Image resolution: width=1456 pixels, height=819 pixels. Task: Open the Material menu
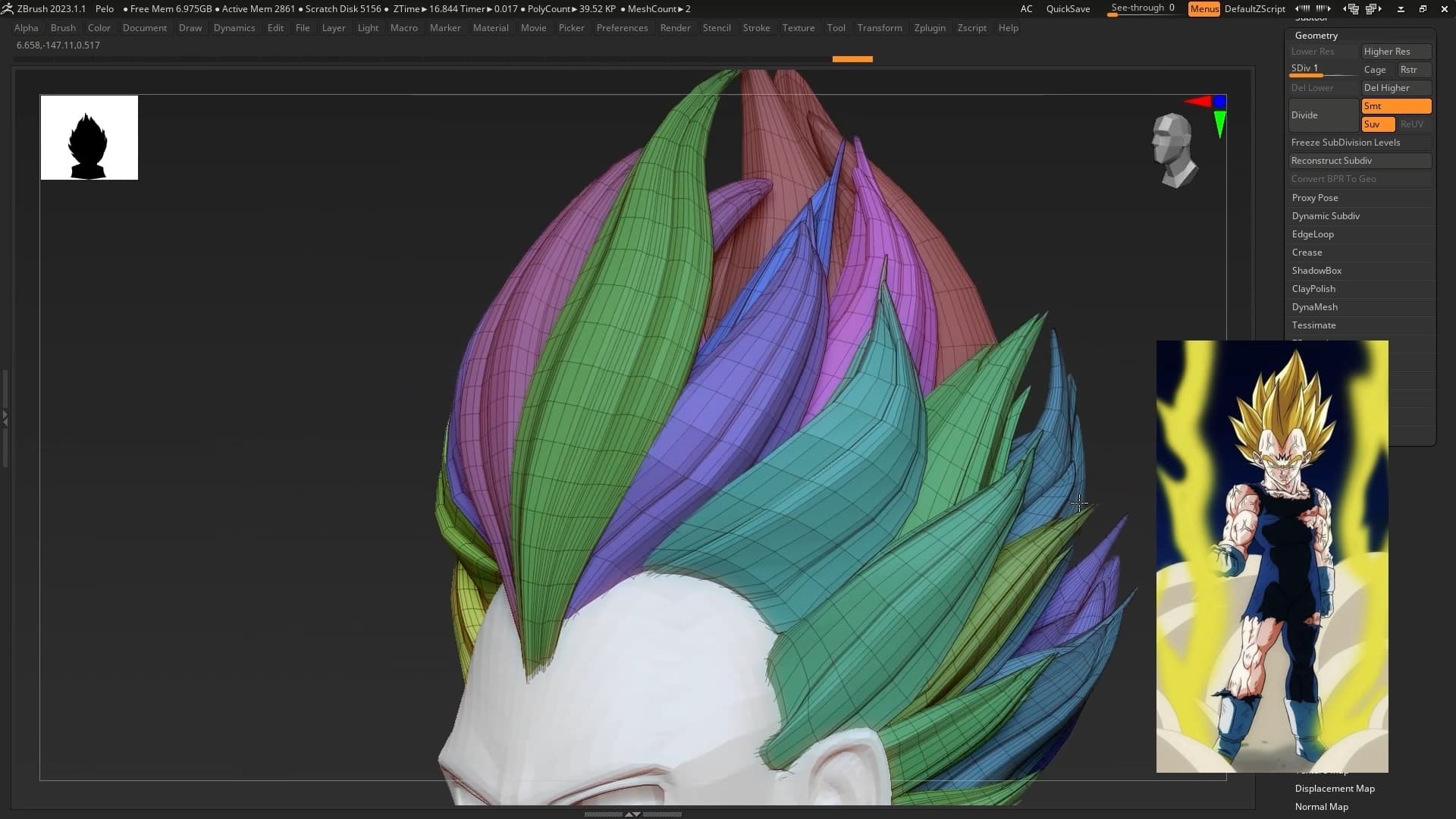coord(491,28)
